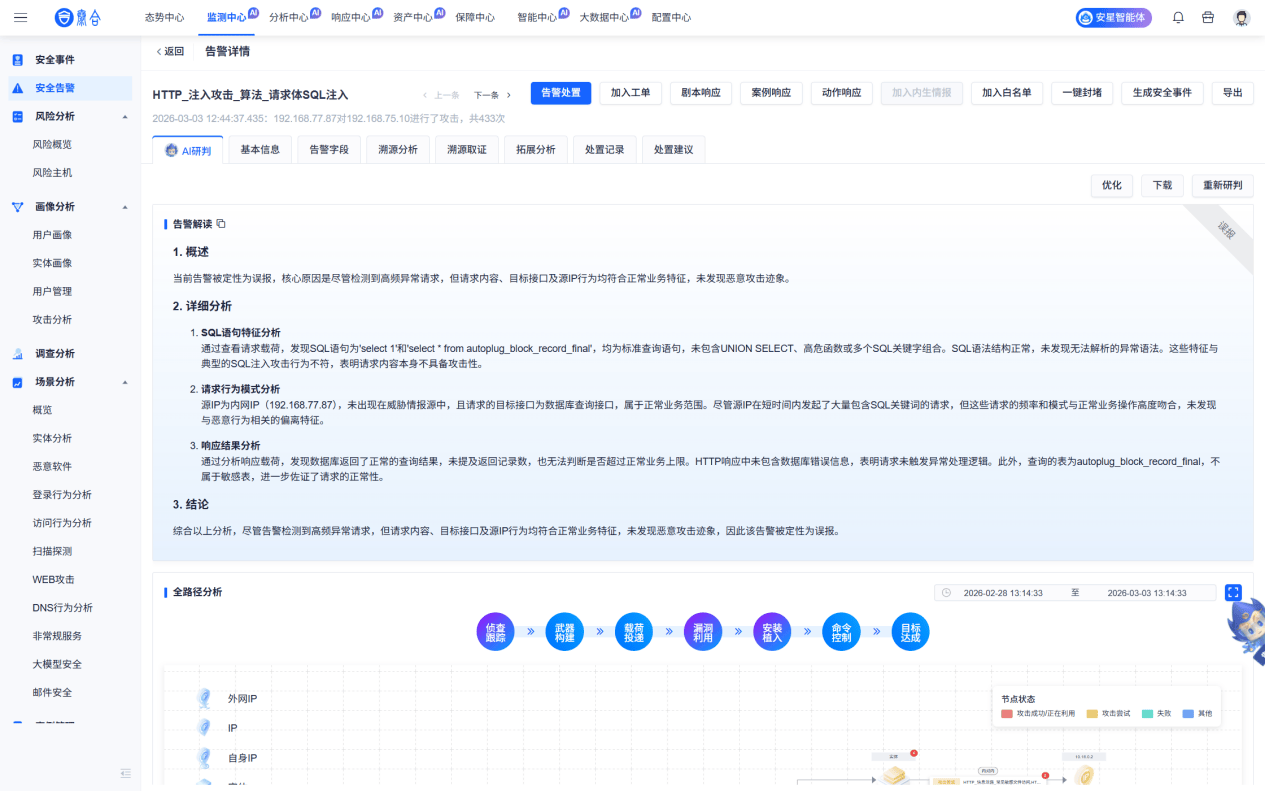Click the red 攻击成功 legend swatch
Viewport: 1265px width, 791px height.
pyautogui.click(x=1007, y=714)
